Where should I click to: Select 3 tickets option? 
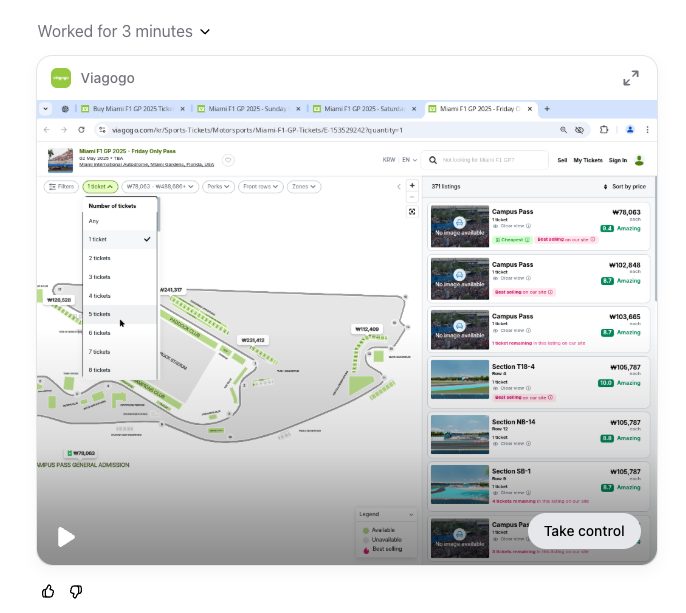pos(119,277)
